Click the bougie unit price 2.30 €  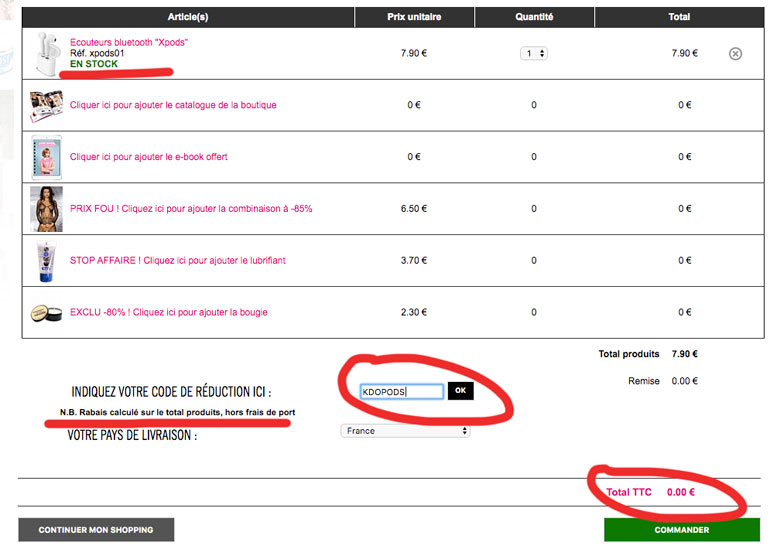414,312
